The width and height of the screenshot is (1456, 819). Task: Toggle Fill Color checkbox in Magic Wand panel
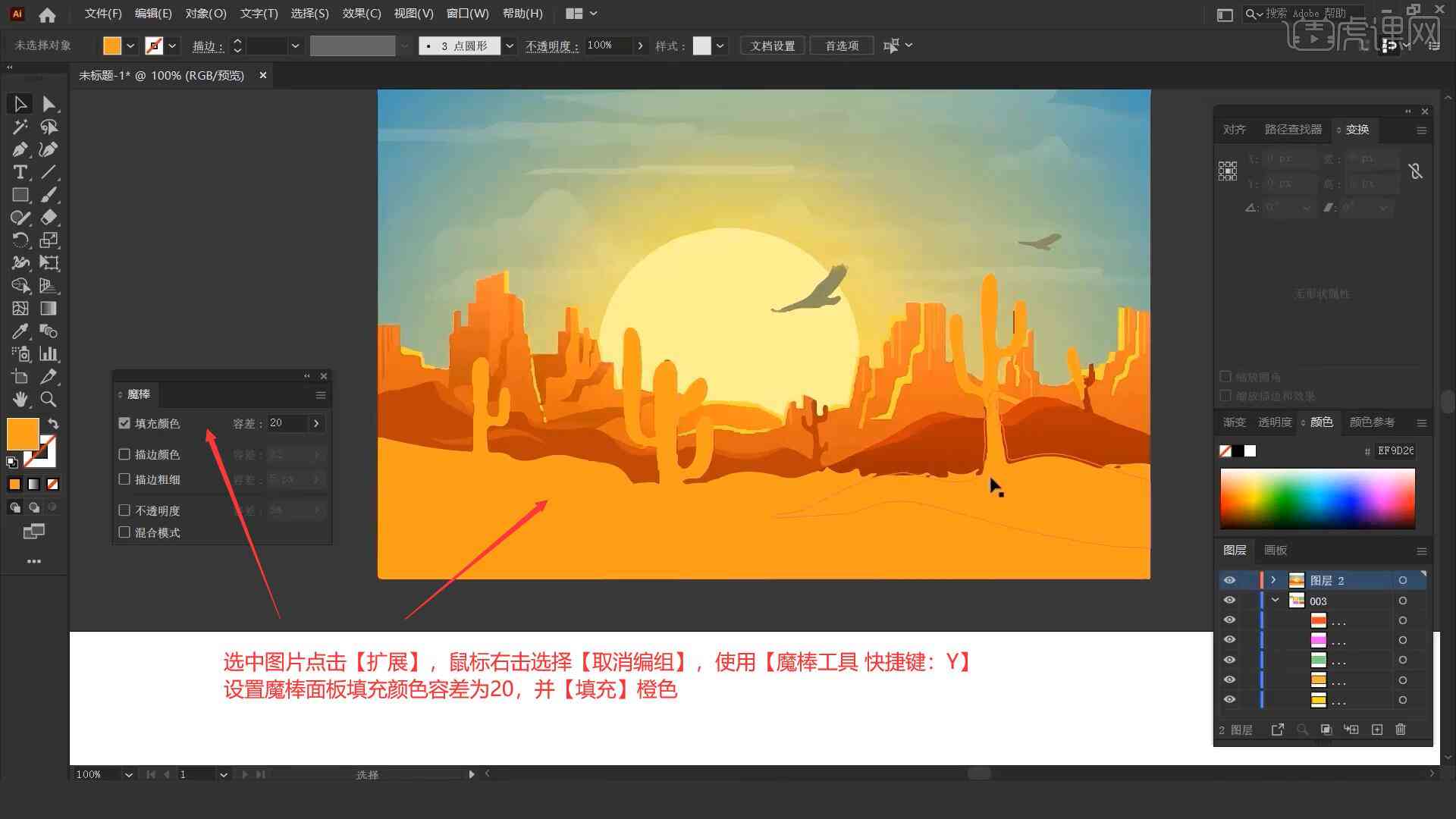point(124,423)
